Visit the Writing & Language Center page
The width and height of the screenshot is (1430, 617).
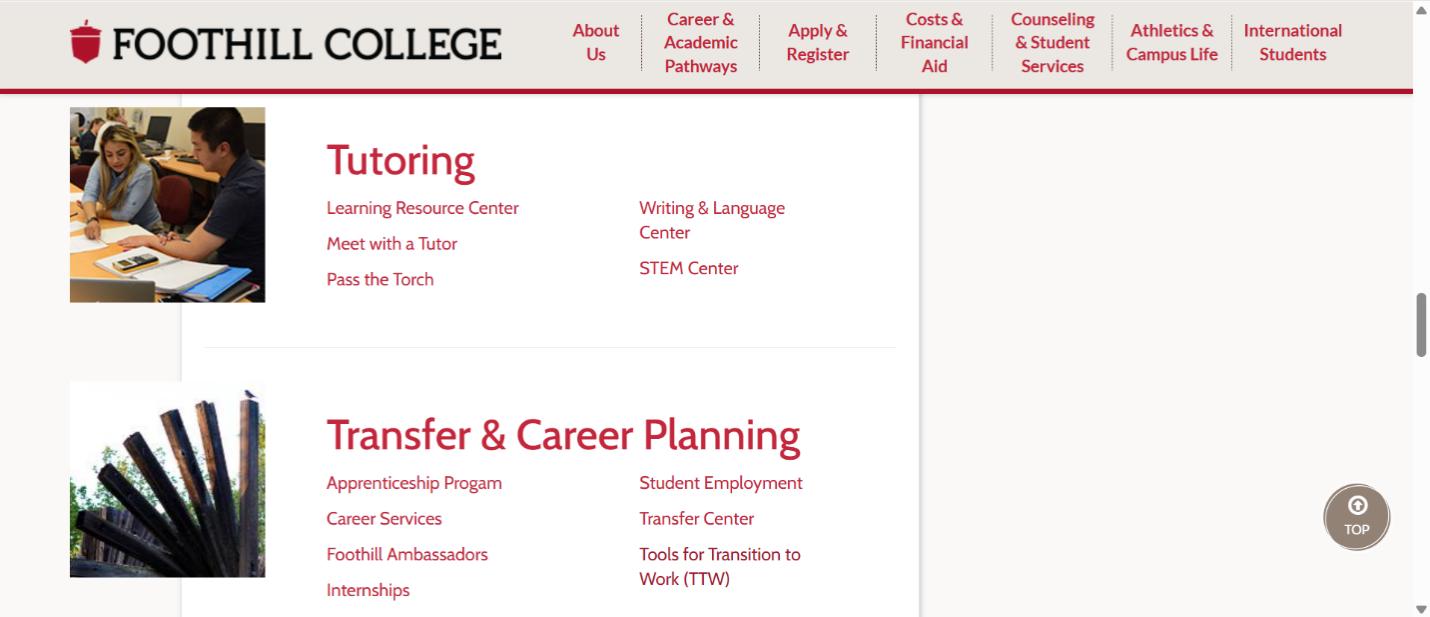pyautogui.click(x=711, y=220)
